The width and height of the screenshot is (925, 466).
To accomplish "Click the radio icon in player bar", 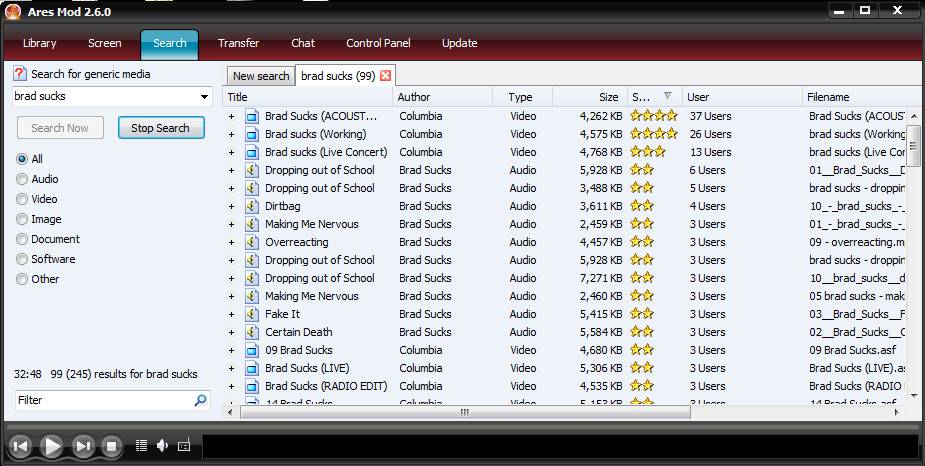I will pyautogui.click(x=184, y=446).
